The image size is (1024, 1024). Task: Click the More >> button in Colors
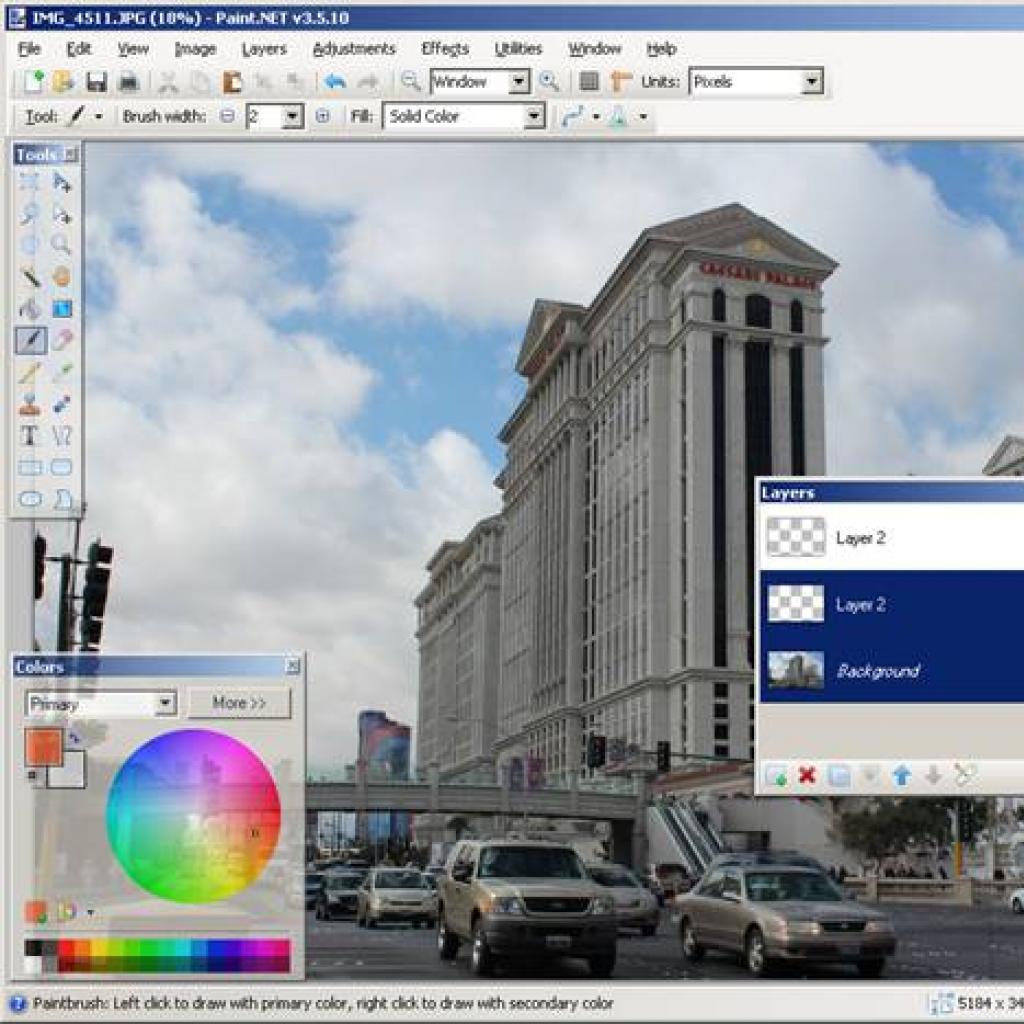(239, 703)
